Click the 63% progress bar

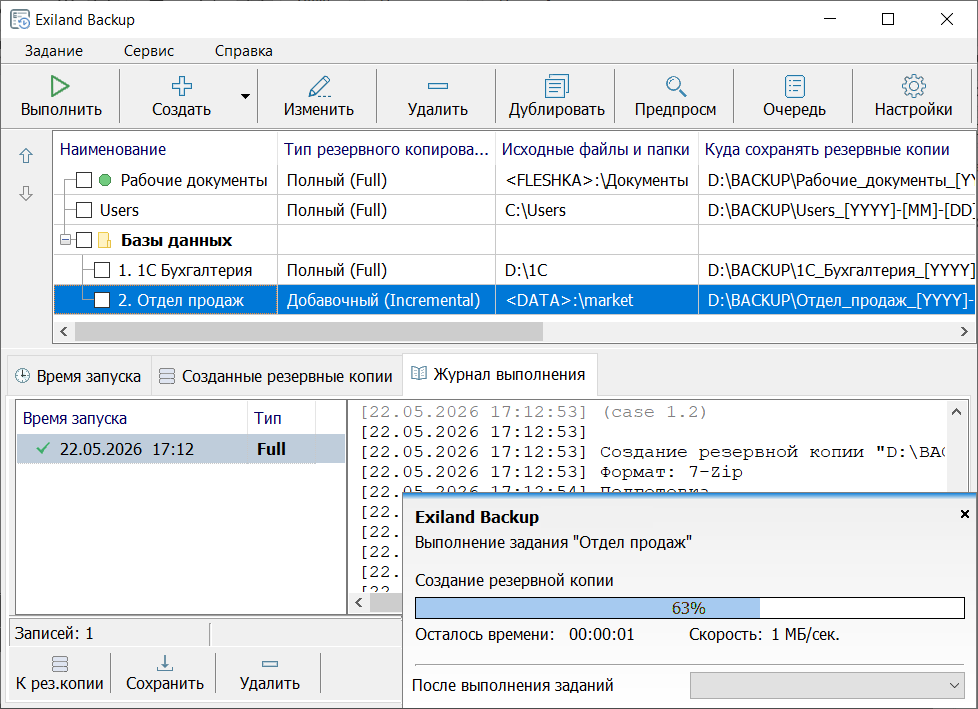click(690, 608)
